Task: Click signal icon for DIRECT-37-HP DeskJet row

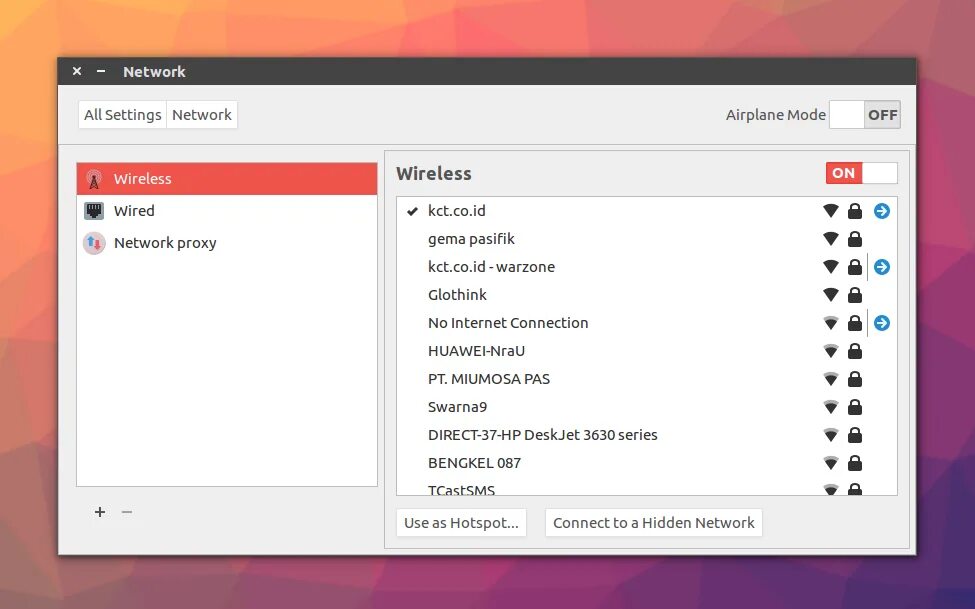Action: click(831, 435)
